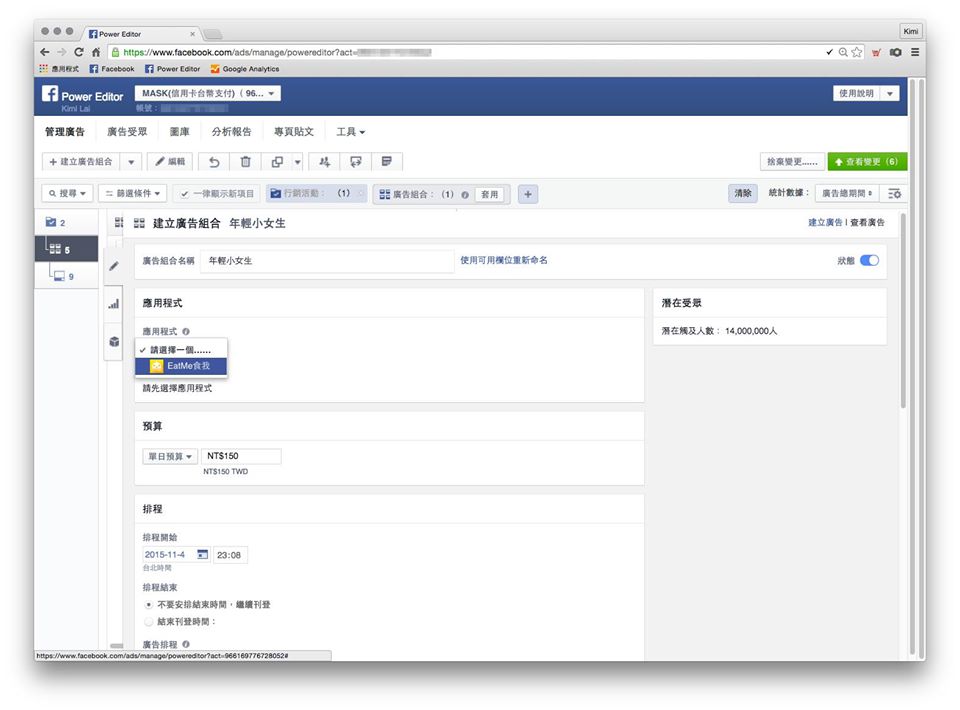Toggle the 狀態 status switch

(x=869, y=260)
